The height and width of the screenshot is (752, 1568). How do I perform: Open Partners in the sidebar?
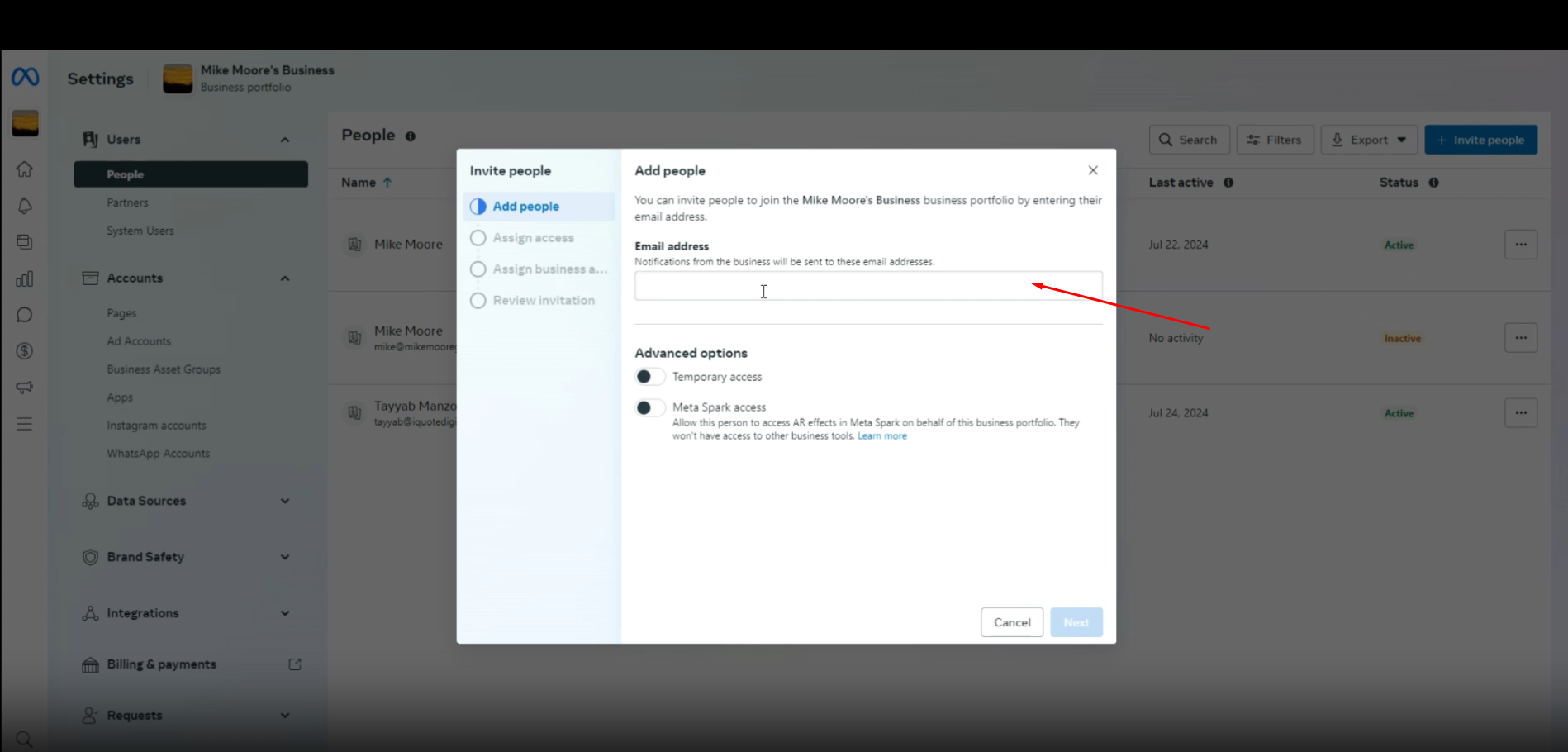pos(127,202)
